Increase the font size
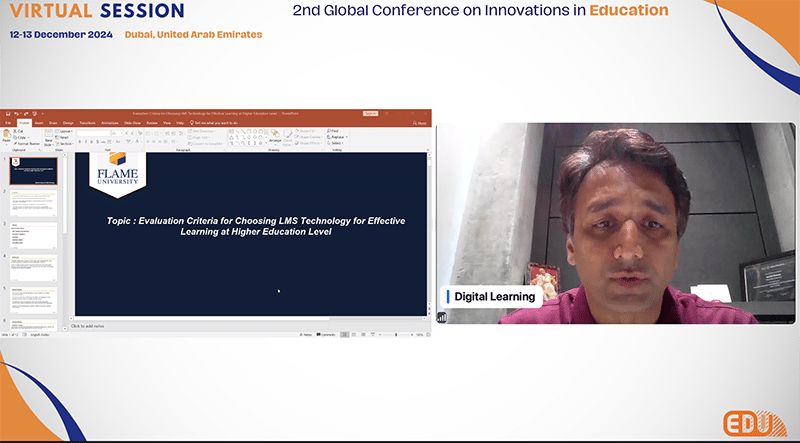800x443 pixels. click(x=126, y=133)
